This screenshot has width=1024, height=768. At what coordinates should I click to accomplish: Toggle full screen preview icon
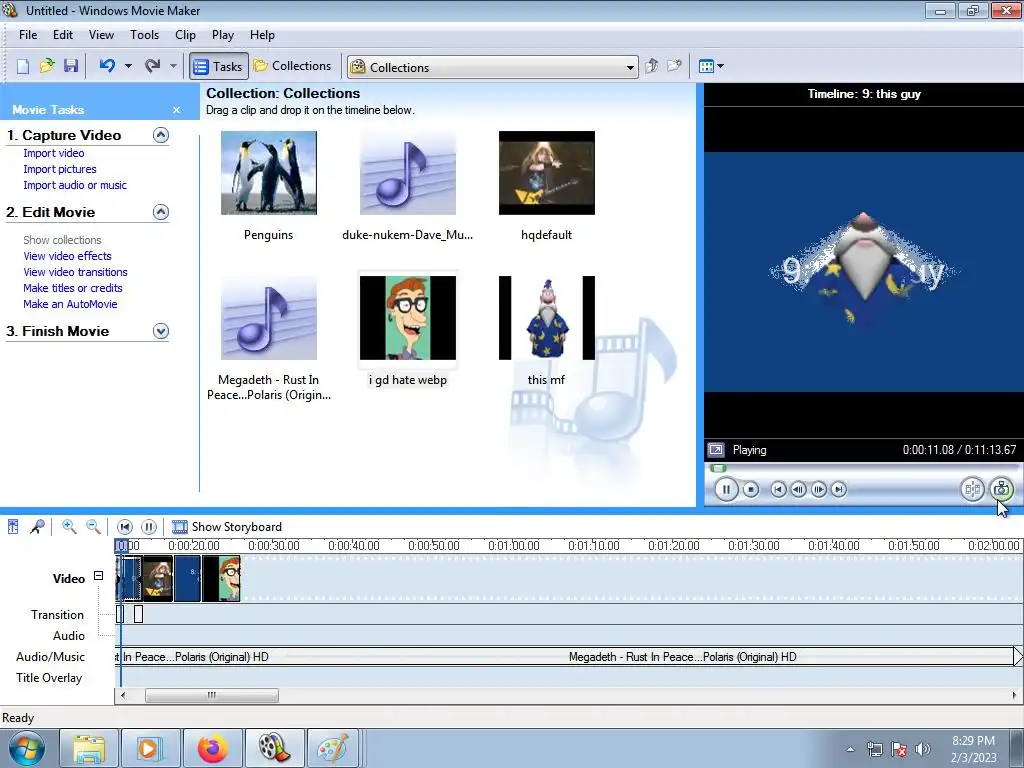tap(716, 450)
